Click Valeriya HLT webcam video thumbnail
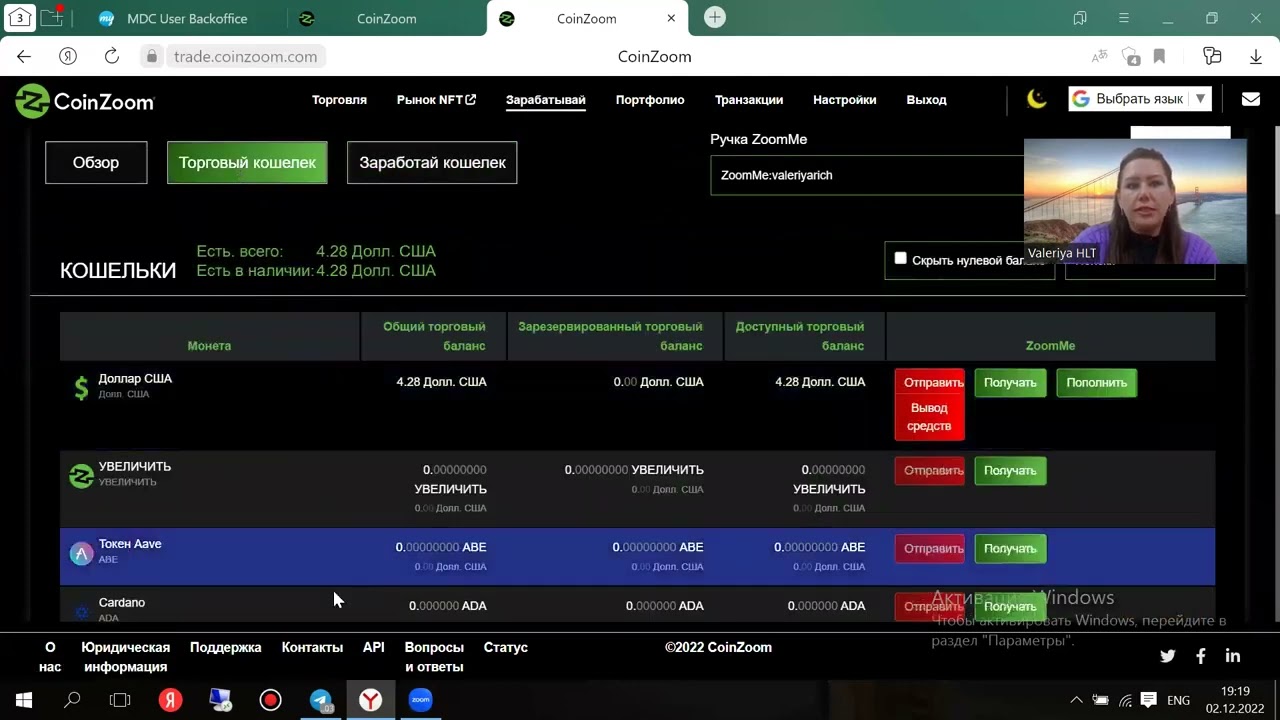1280x720 pixels. pos(1135,200)
